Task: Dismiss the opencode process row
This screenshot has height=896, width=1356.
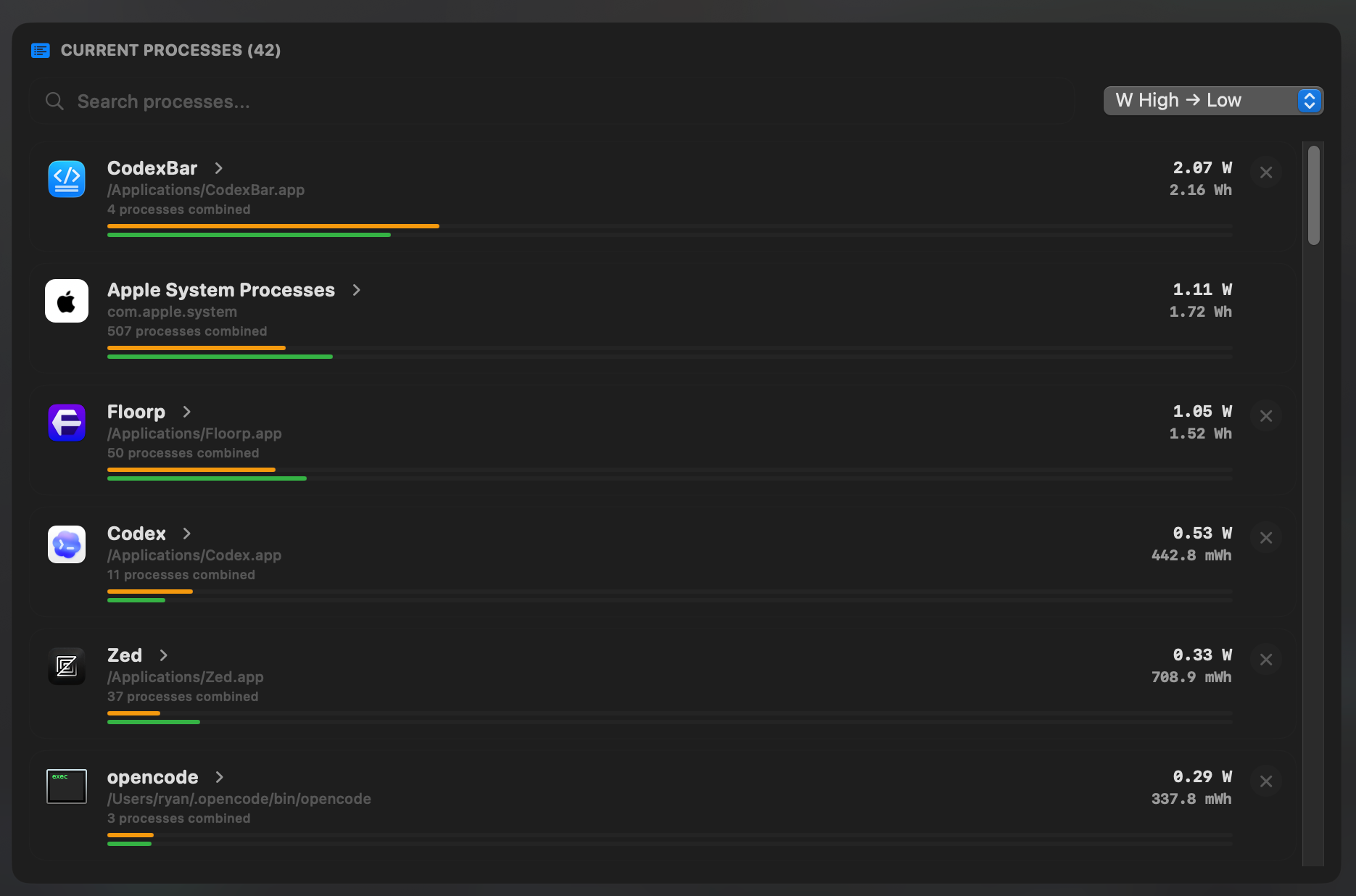Action: pos(1266,781)
